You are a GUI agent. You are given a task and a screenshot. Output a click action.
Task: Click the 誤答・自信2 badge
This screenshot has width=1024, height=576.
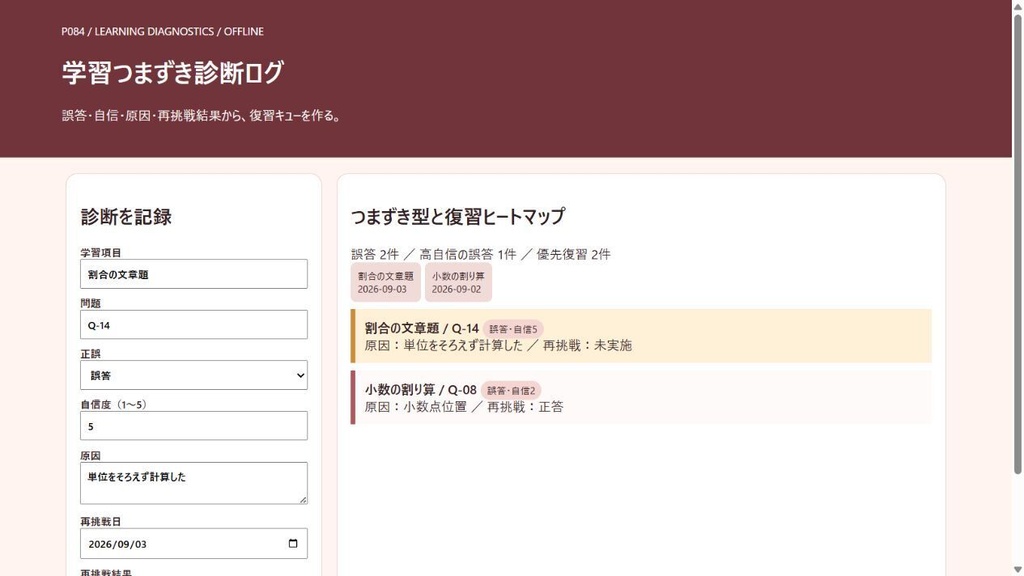click(511, 391)
